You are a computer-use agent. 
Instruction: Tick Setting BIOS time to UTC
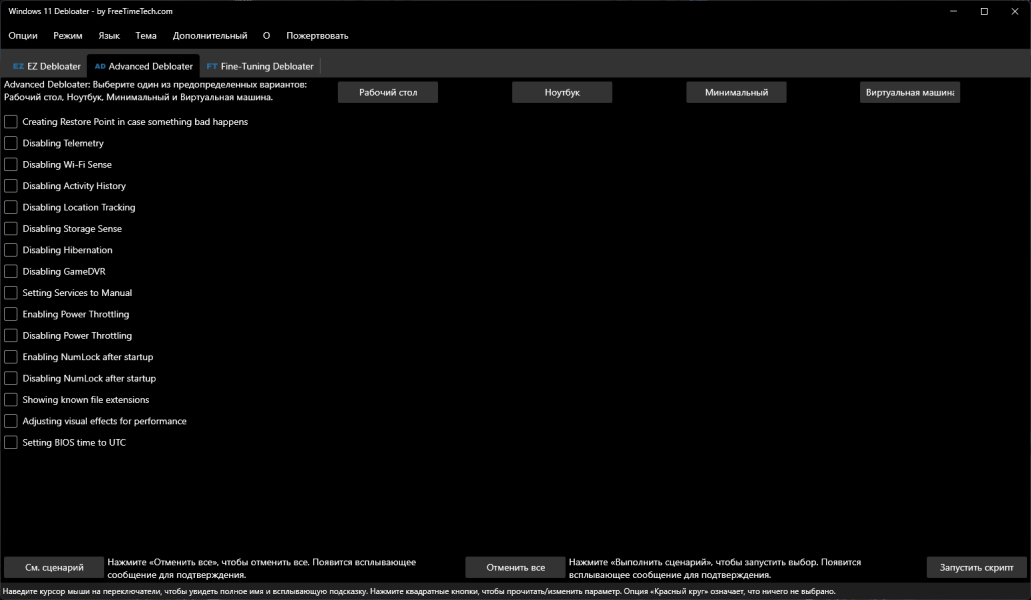pos(11,442)
